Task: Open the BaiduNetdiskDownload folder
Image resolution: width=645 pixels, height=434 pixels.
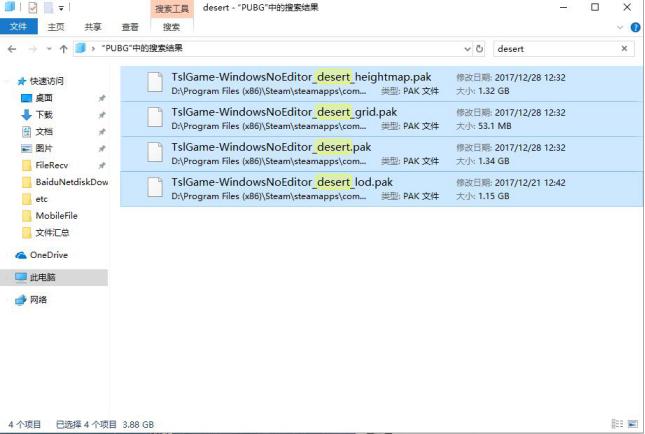Action: [72, 182]
